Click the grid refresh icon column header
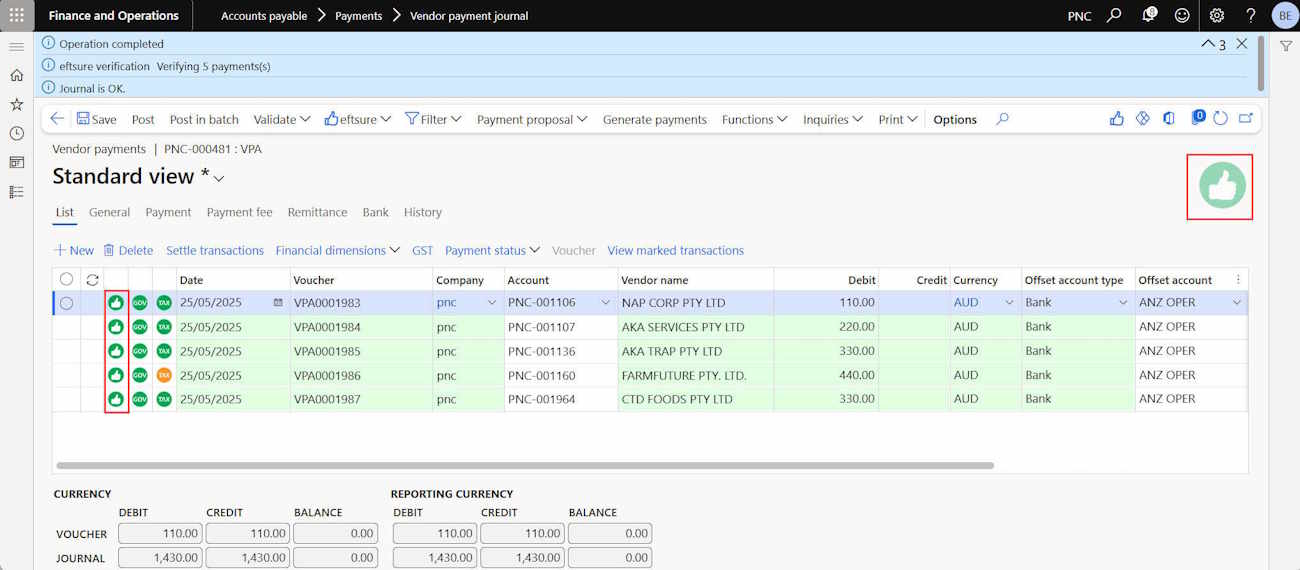 click(x=92, y=280)
